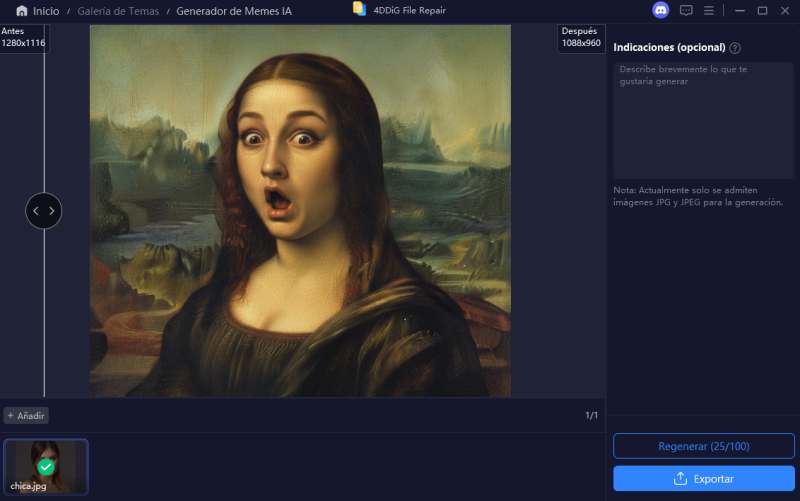This screenshot has height=501, width=800.
Task: Click the Exportar button
Action: pyautogui.click(x=703, y=478)
